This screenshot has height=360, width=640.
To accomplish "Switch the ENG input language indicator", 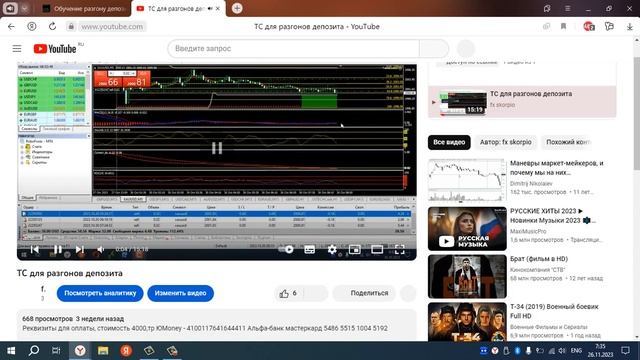I will tap(576, 351).
